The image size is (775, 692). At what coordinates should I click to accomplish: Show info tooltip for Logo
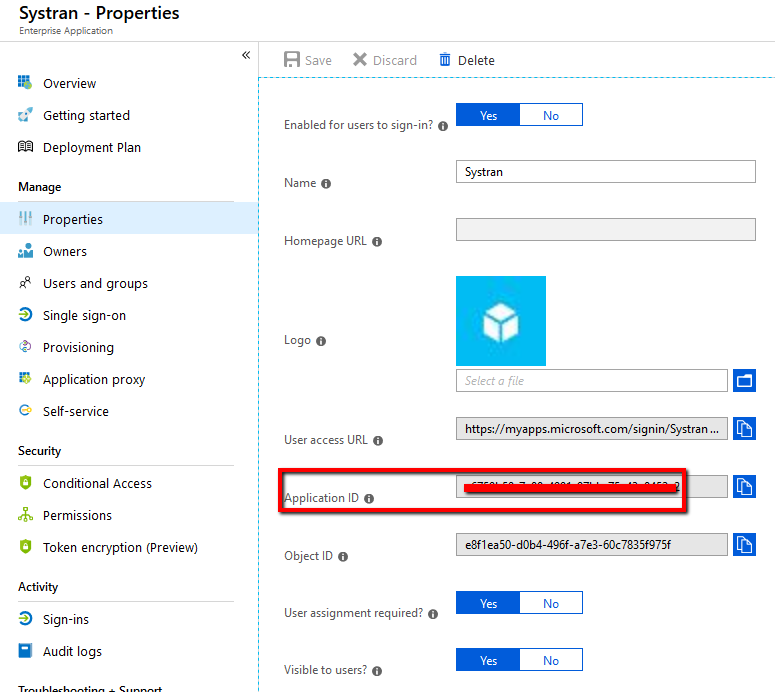tap(321, 341)
